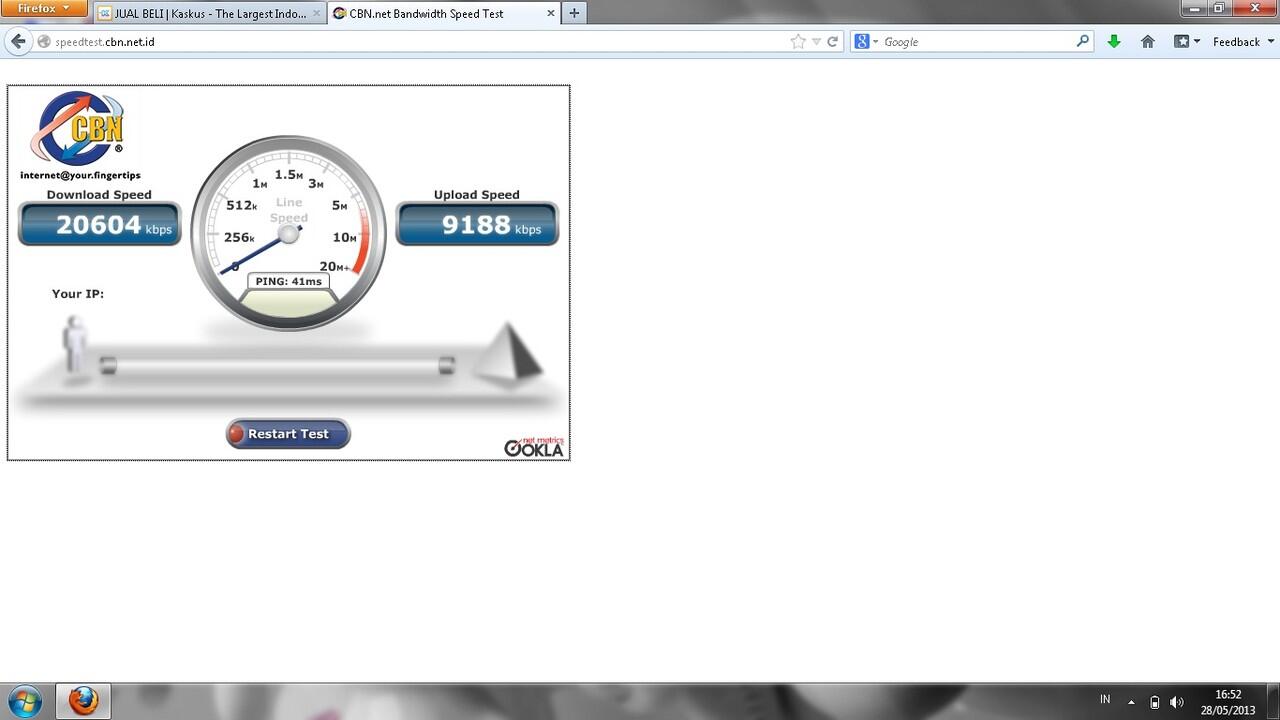Switch to the CBN.net Bandwidth Speed Test tab

click(445, 14)
